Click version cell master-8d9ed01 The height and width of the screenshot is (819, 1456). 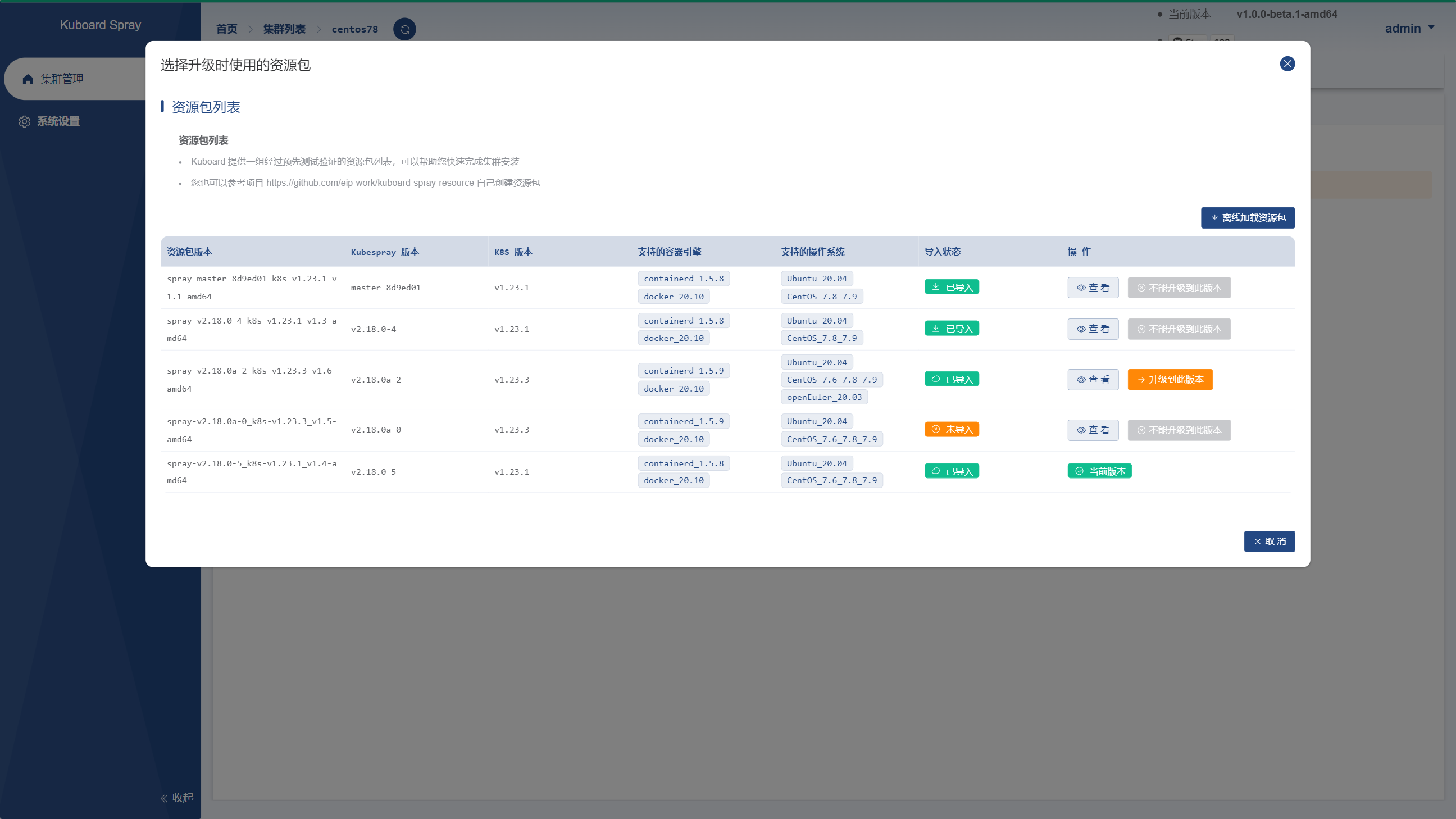pos(386,288)
